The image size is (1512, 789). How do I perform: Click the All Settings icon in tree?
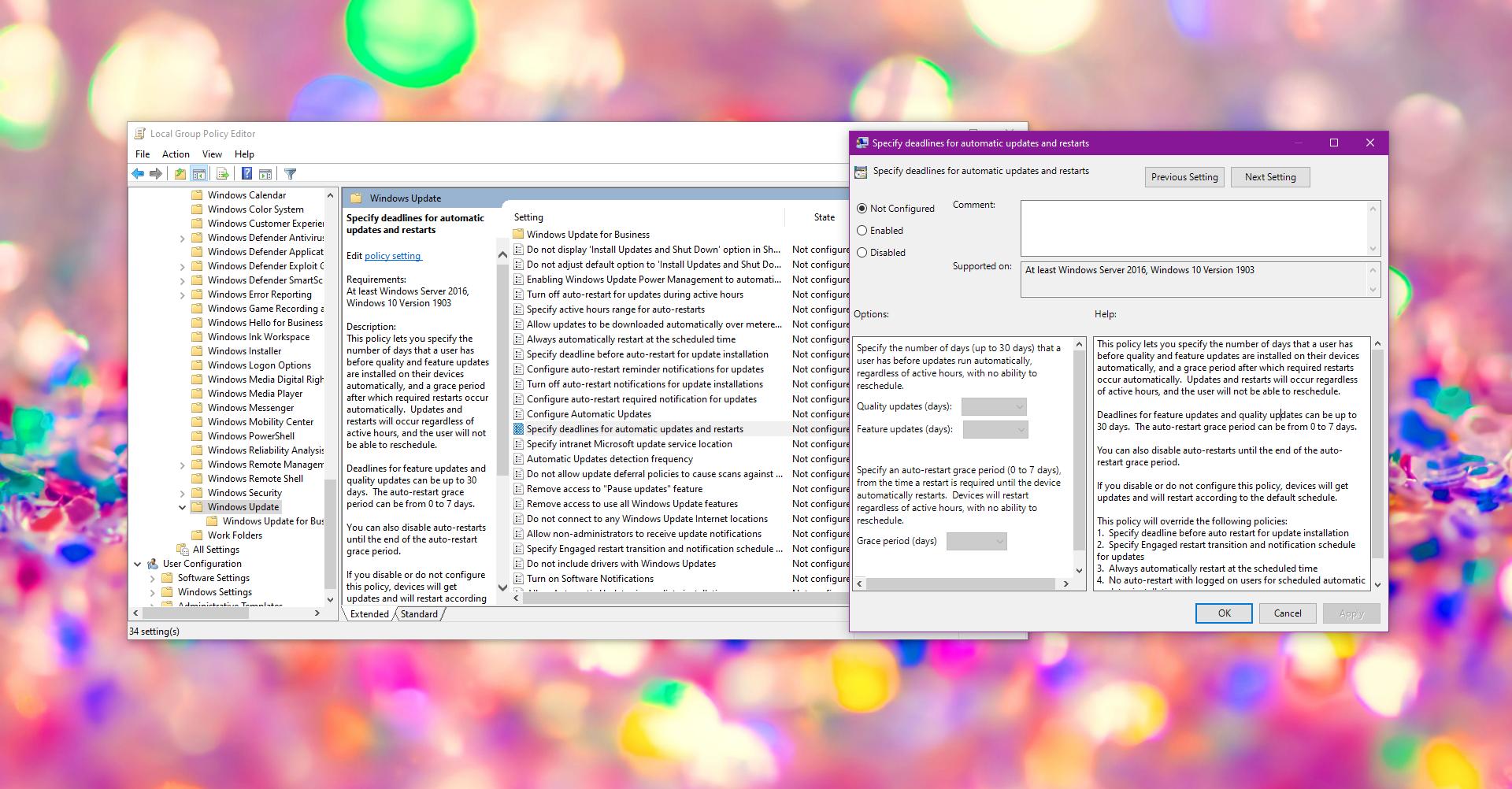(183, 550)
